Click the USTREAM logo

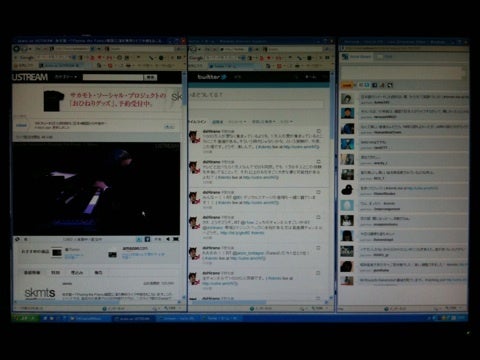tap(30, 77)
